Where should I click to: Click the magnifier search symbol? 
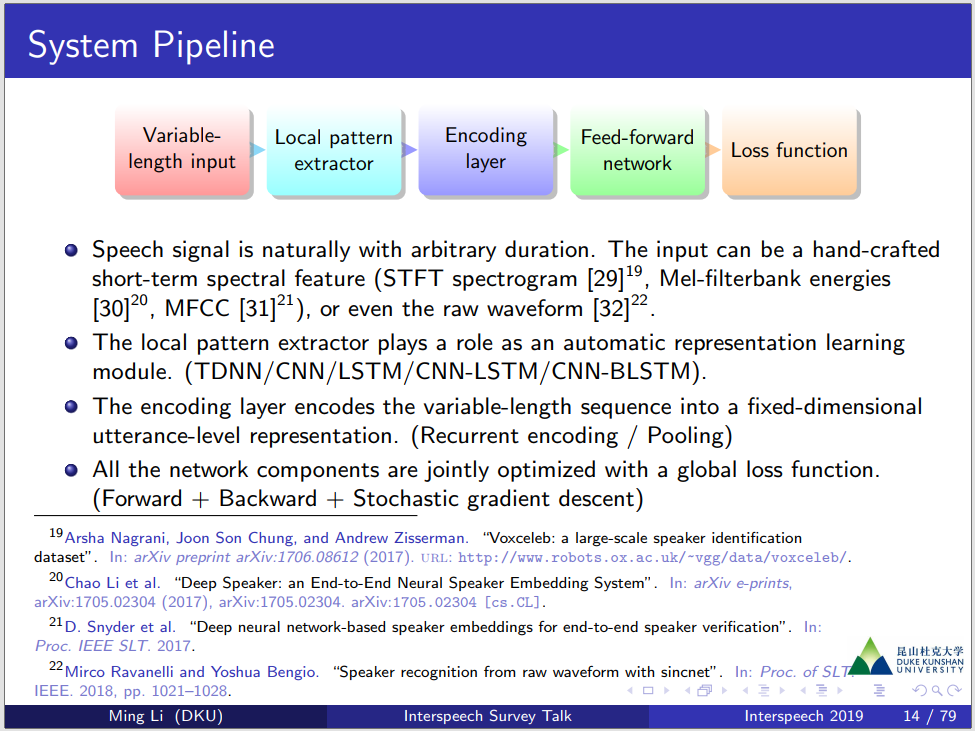(936, 691)
